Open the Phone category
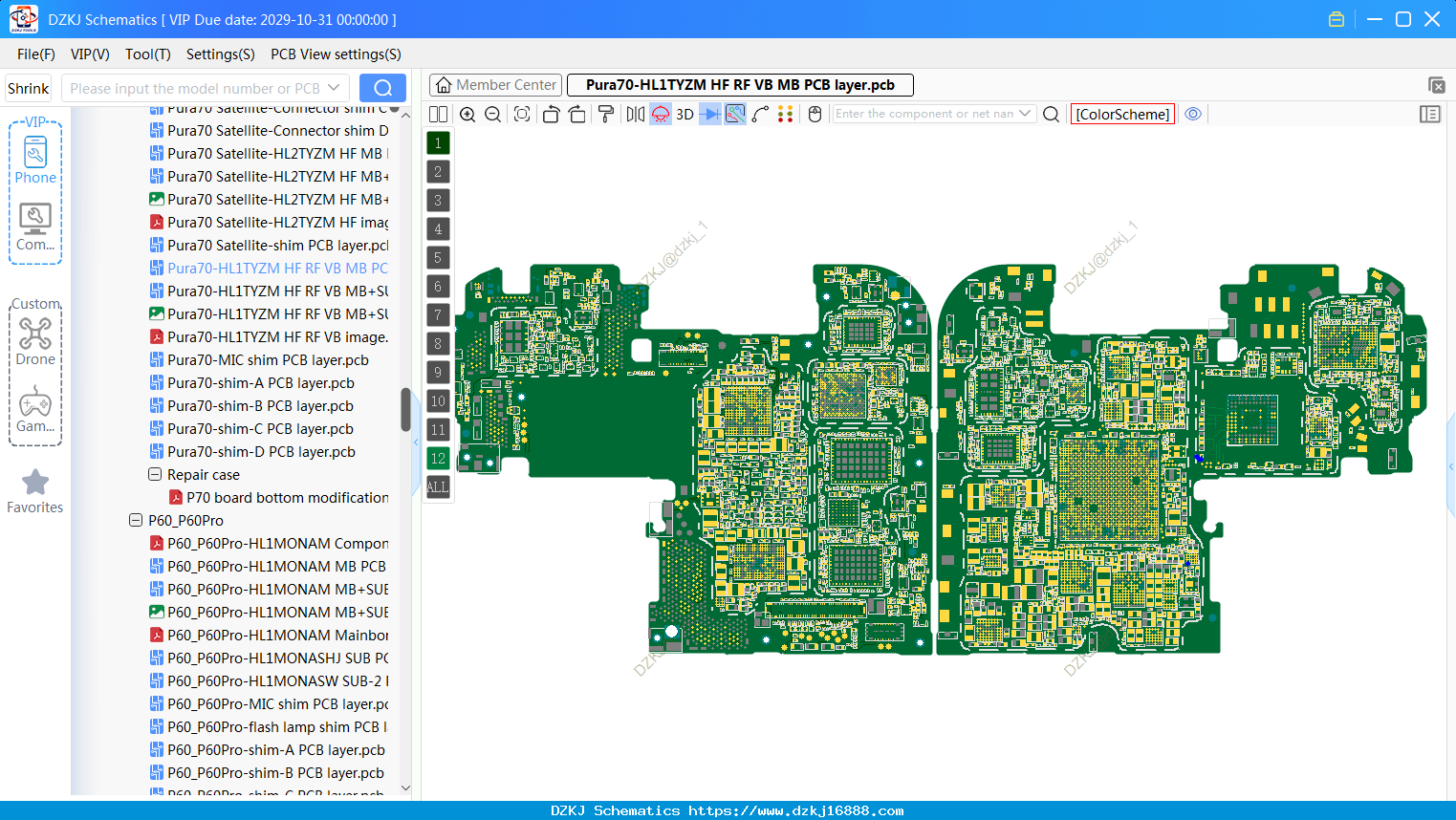This screenshot has height=820, width=1456. coord(35,160)
